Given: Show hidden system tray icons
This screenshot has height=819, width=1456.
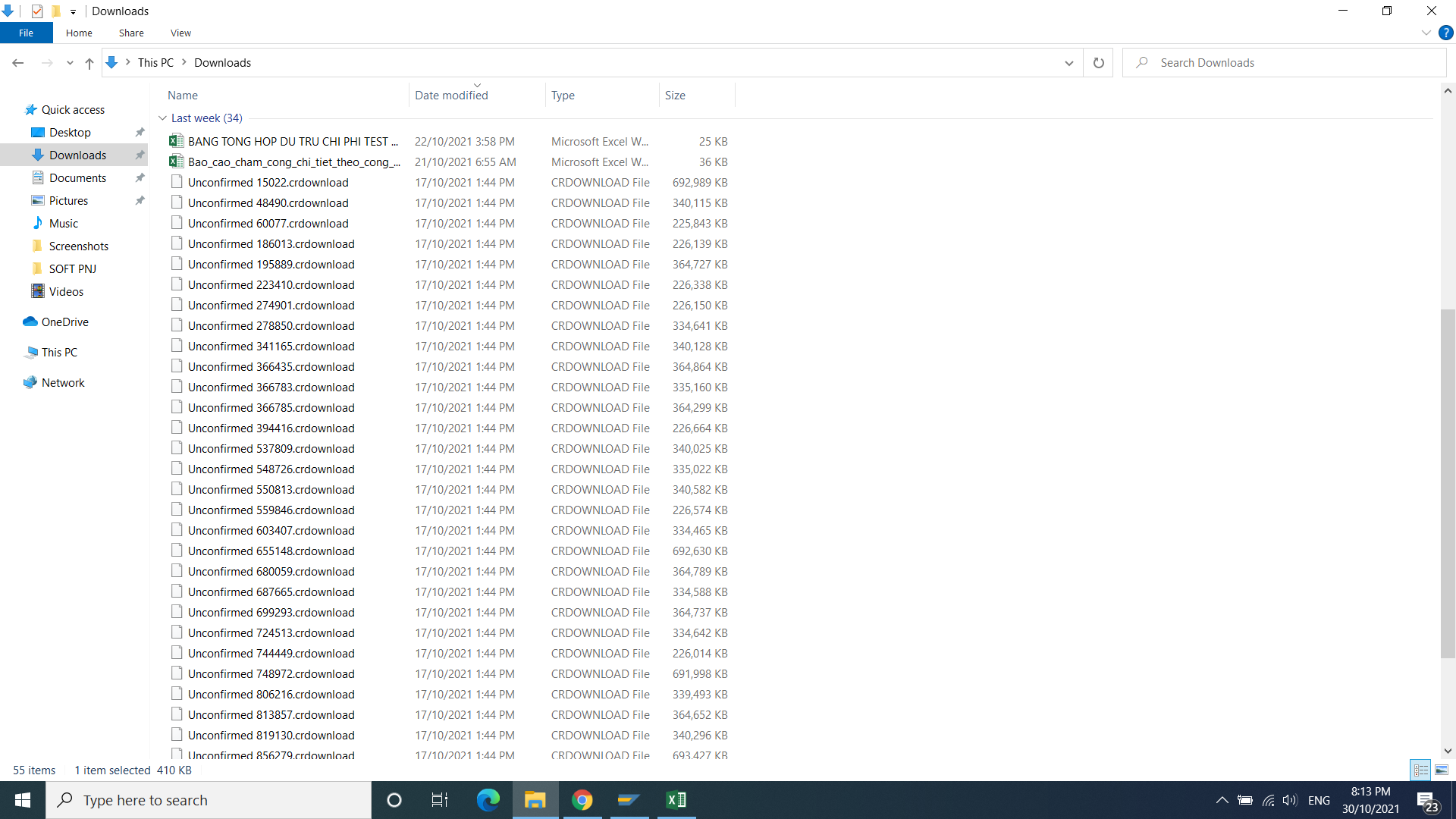Looking at the screenshot, I should tap(1222, 800).
